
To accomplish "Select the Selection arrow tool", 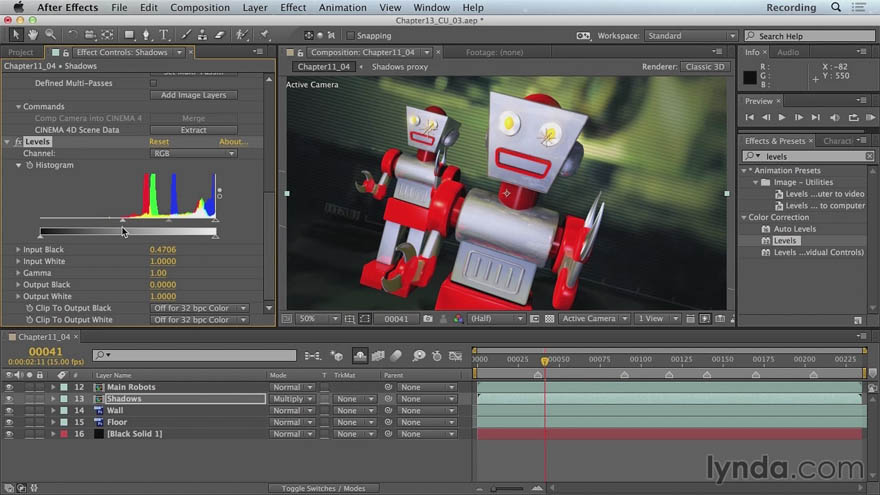I will (15, 35).
